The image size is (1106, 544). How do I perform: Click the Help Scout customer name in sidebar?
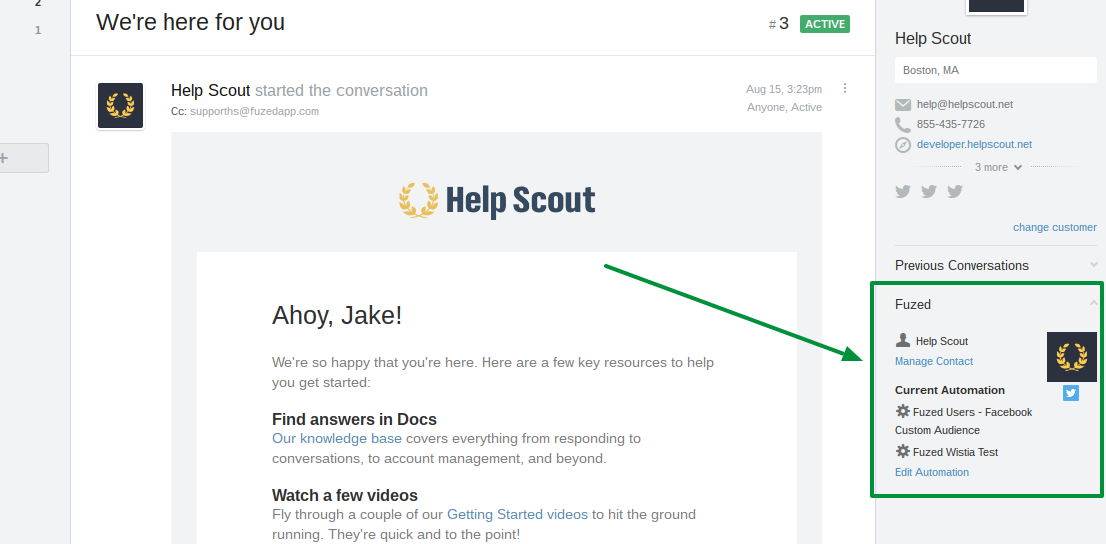point(933,38)
